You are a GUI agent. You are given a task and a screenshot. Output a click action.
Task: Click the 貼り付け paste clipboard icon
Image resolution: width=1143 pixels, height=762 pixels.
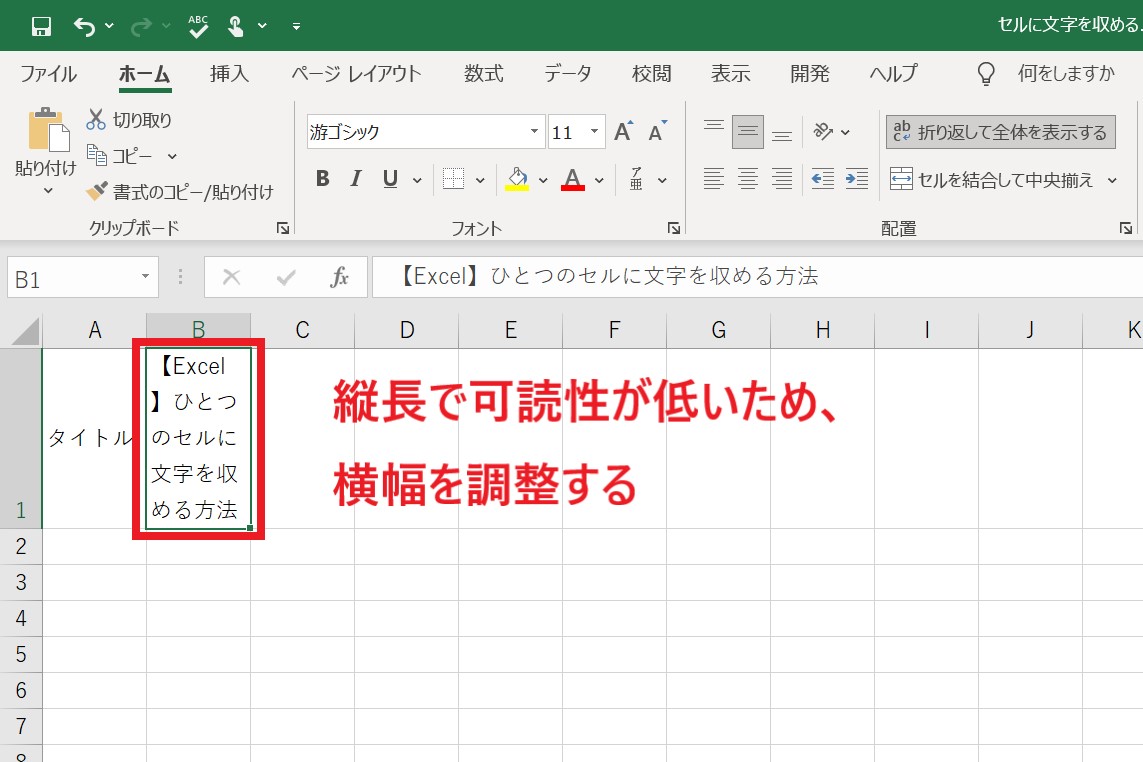tap(48, 131)
